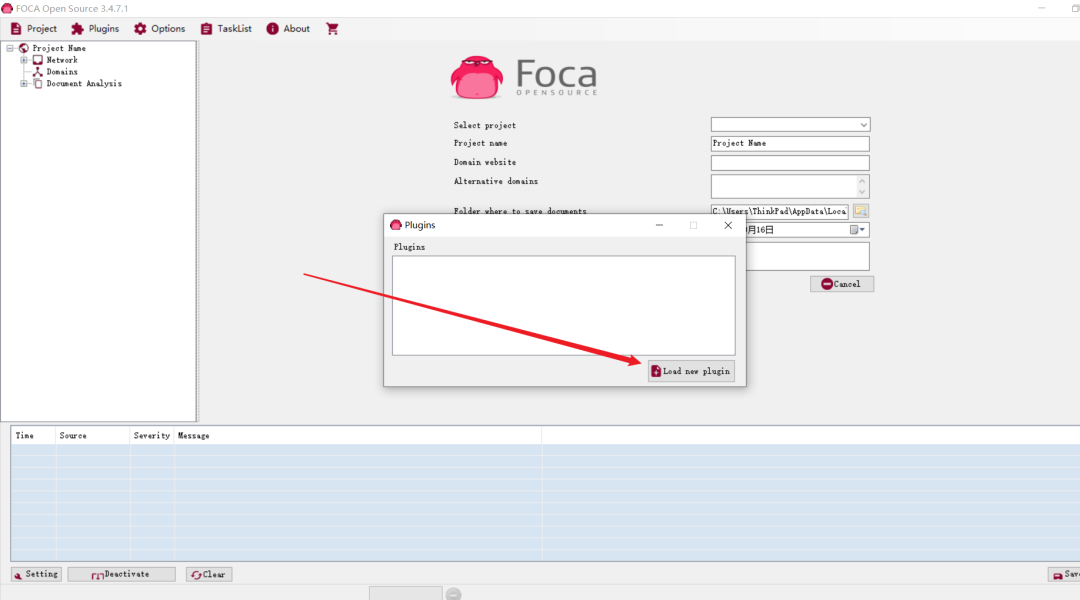Open the Project menu
The height and width of the screenshot is (600, 1080).
point(34,29)
